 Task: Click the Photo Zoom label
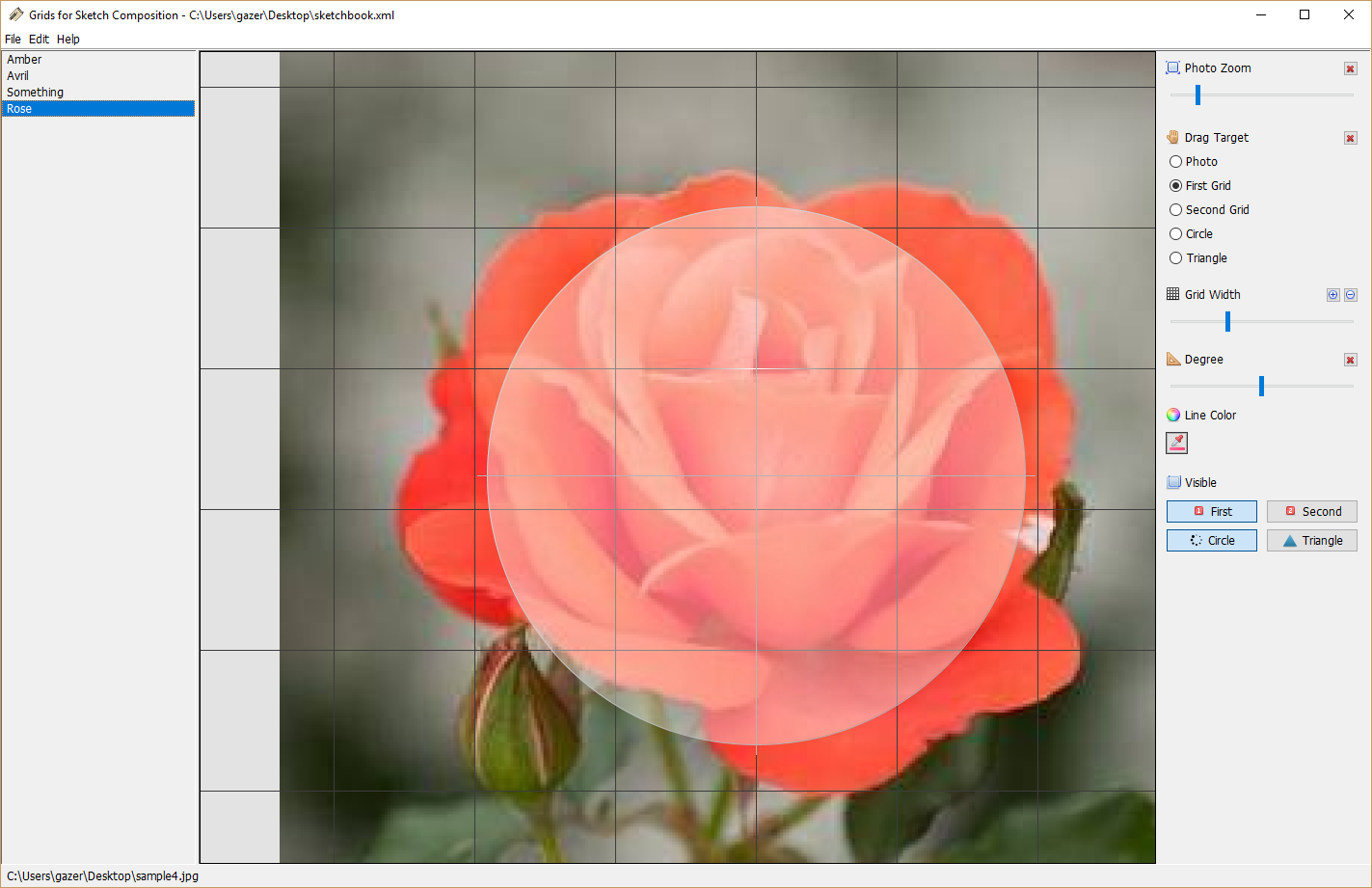[x=1218, y=67]
